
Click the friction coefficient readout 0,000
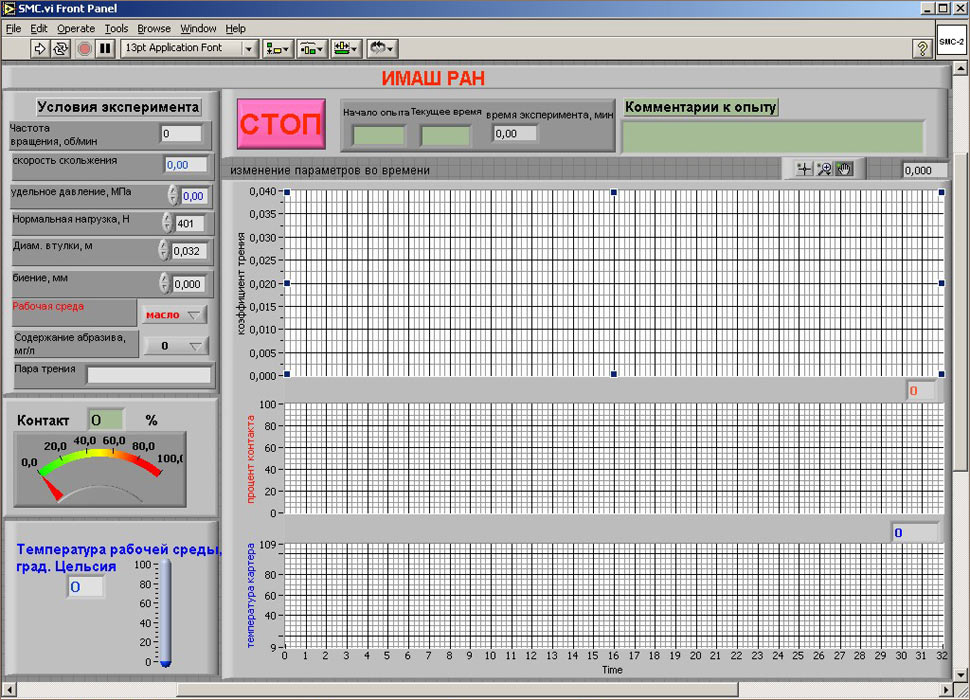tap(924, 171)
